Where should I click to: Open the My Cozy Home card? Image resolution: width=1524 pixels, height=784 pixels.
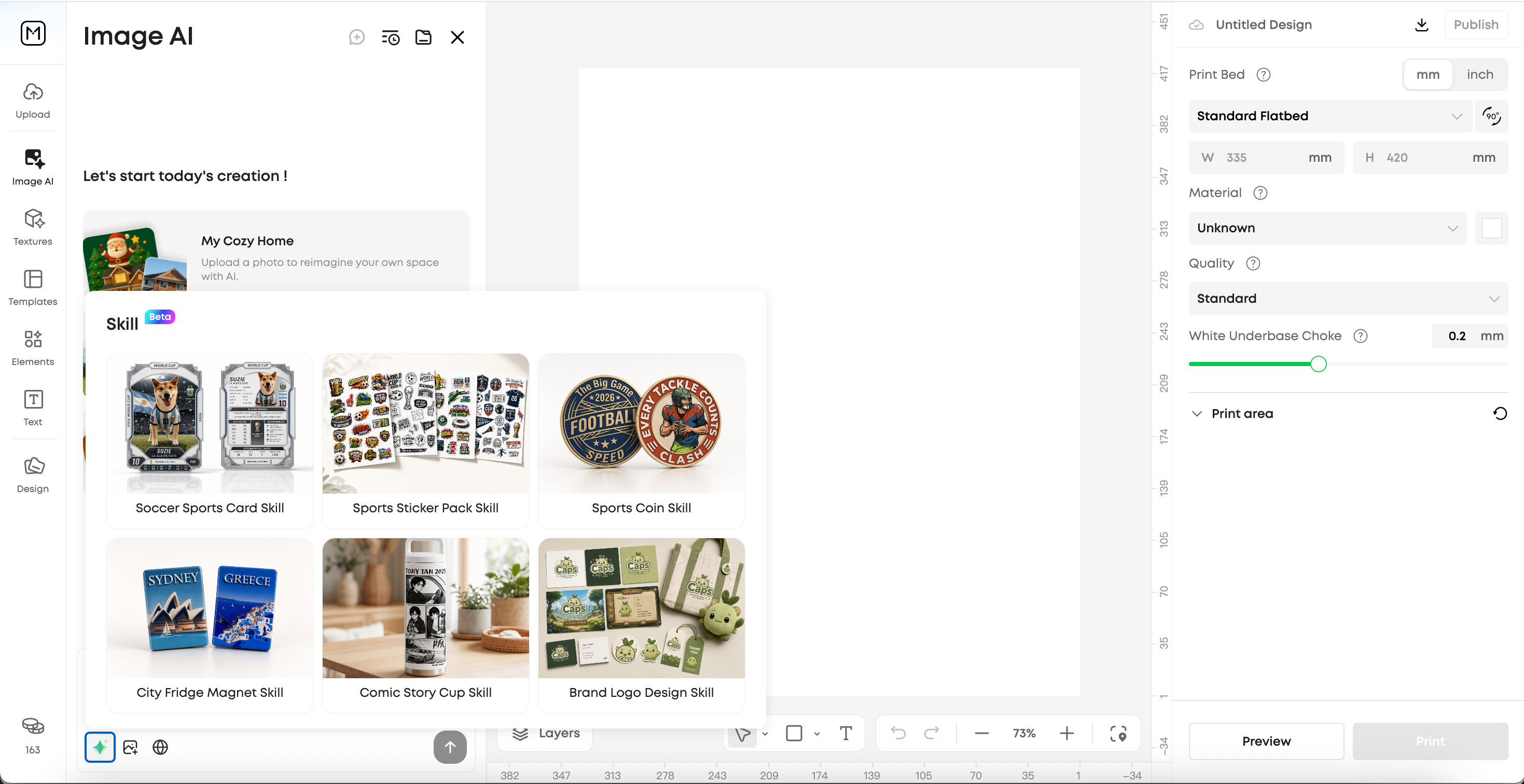tap(275, 250)
